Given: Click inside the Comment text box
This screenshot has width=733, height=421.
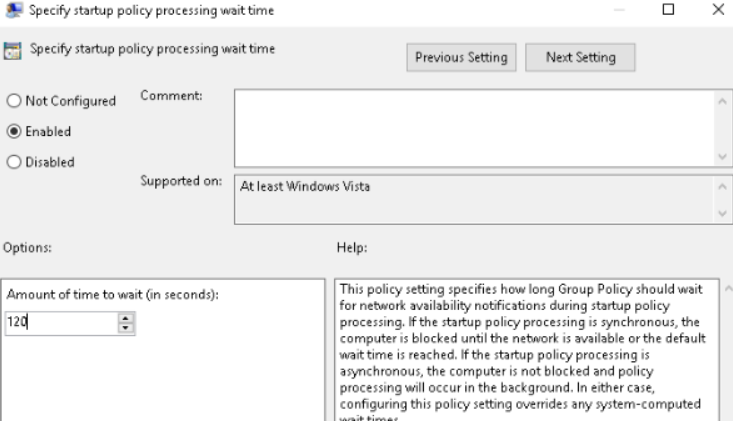Looking at the screenshot, I should (x=474, y=128).
